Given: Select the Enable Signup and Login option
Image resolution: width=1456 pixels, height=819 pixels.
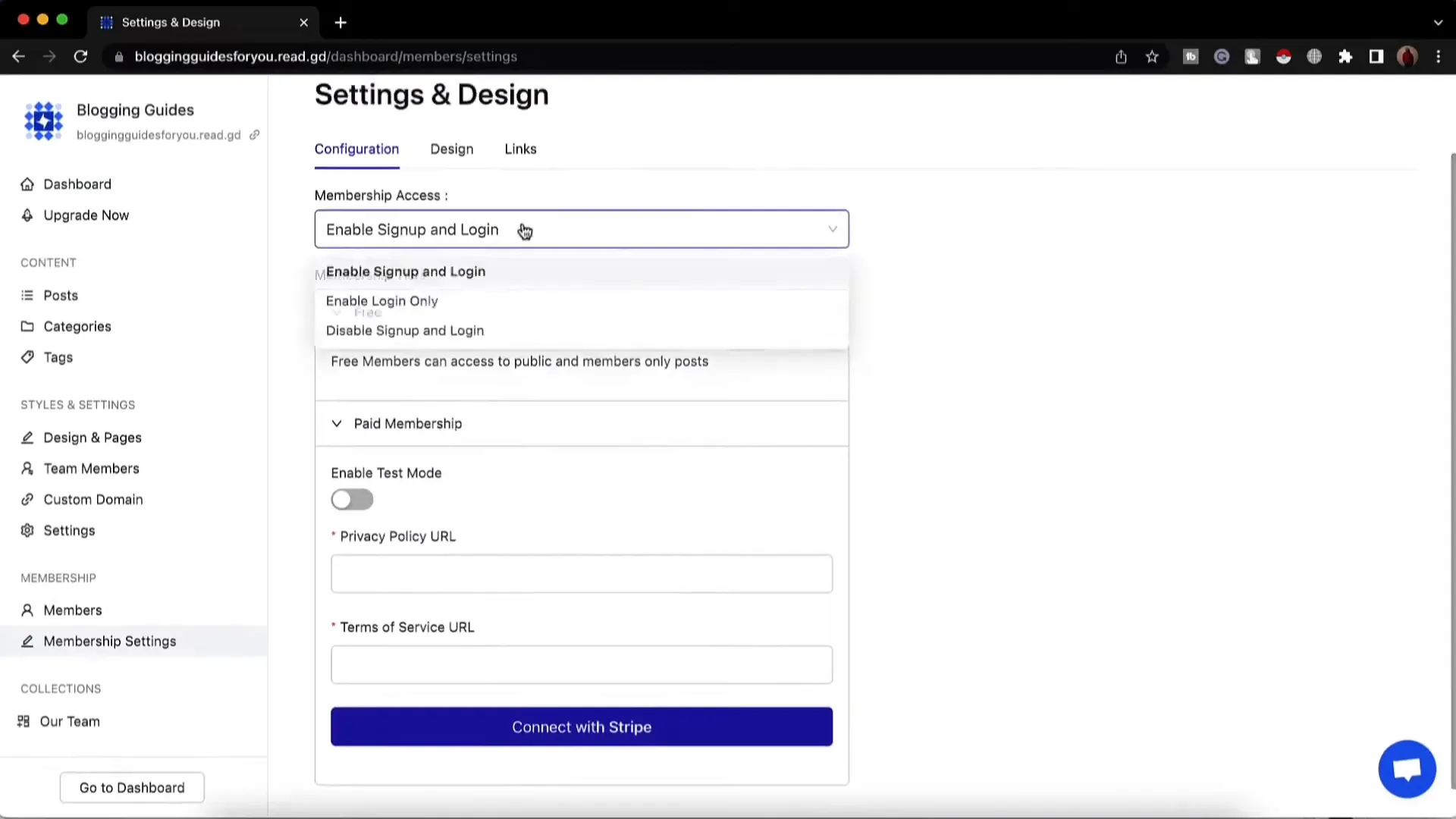Looking at the screenshot, I should 582,271.
